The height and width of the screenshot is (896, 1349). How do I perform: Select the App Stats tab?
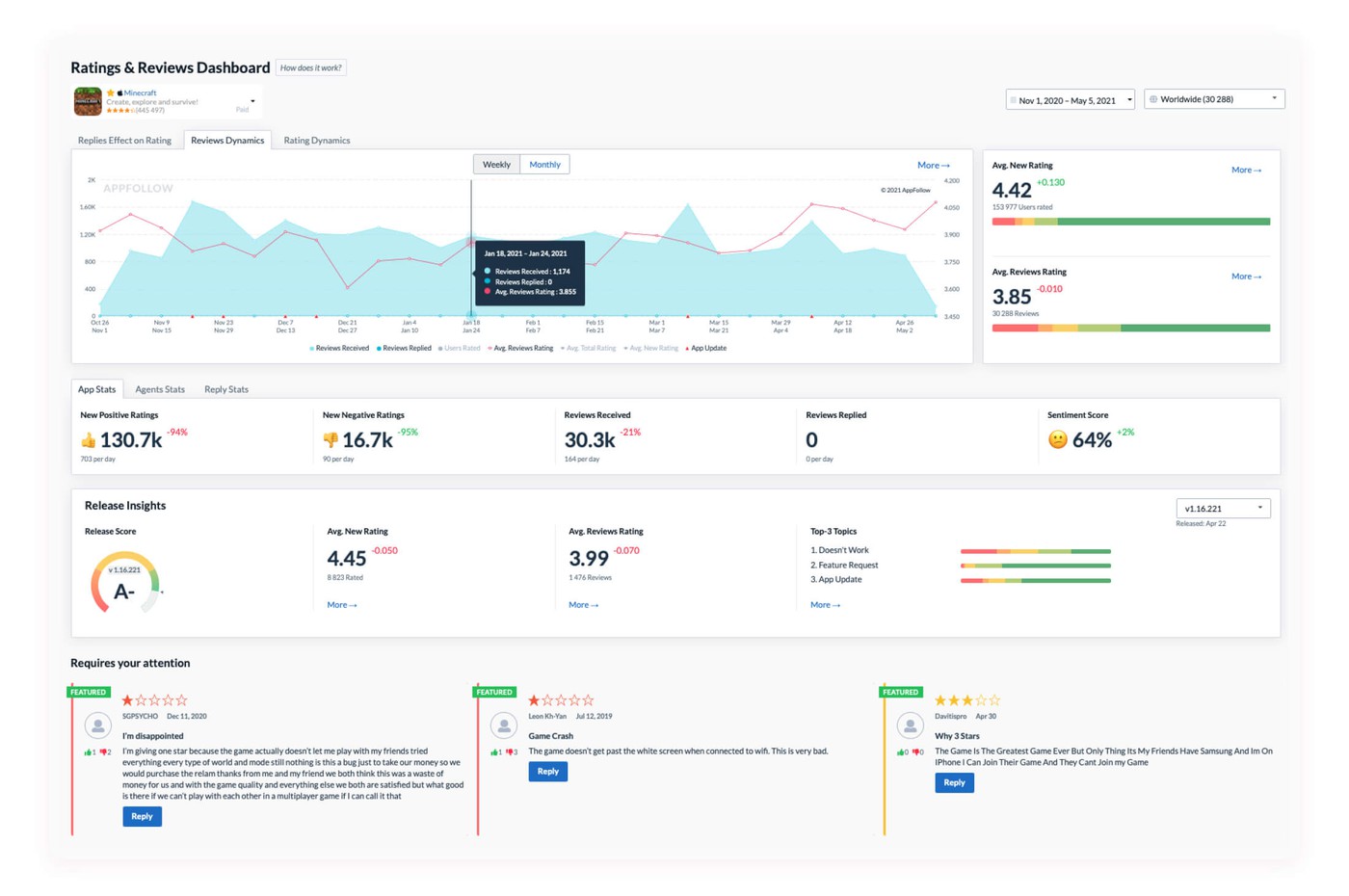click(96, 389)
